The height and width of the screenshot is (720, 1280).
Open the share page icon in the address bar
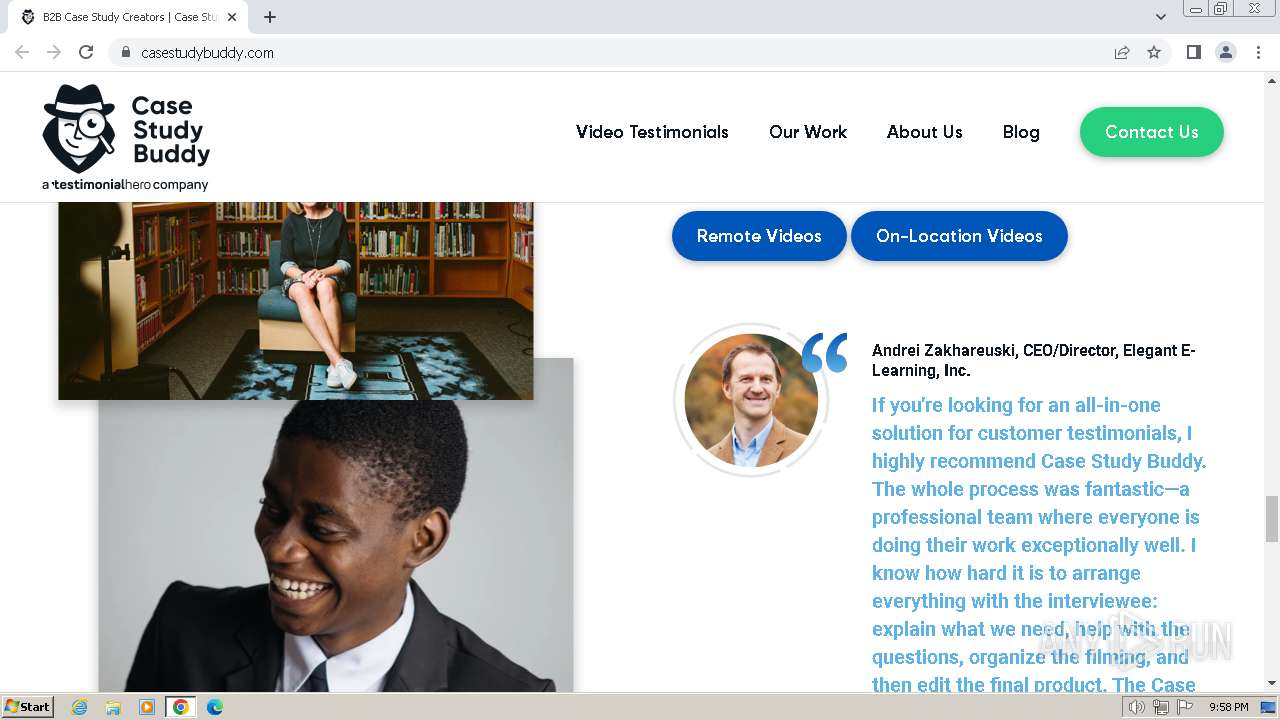point(1122,52)
